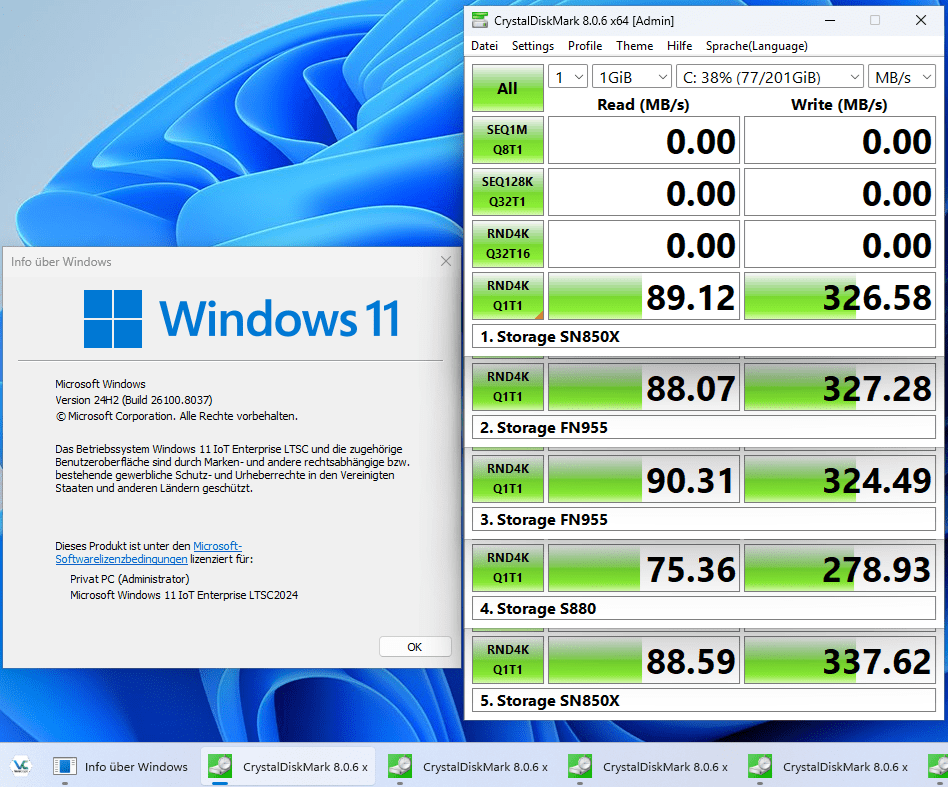This screenshot has width=948, height=787.
Task: Click the 2. Storage FN955 comment field
Action: [704, 427]
